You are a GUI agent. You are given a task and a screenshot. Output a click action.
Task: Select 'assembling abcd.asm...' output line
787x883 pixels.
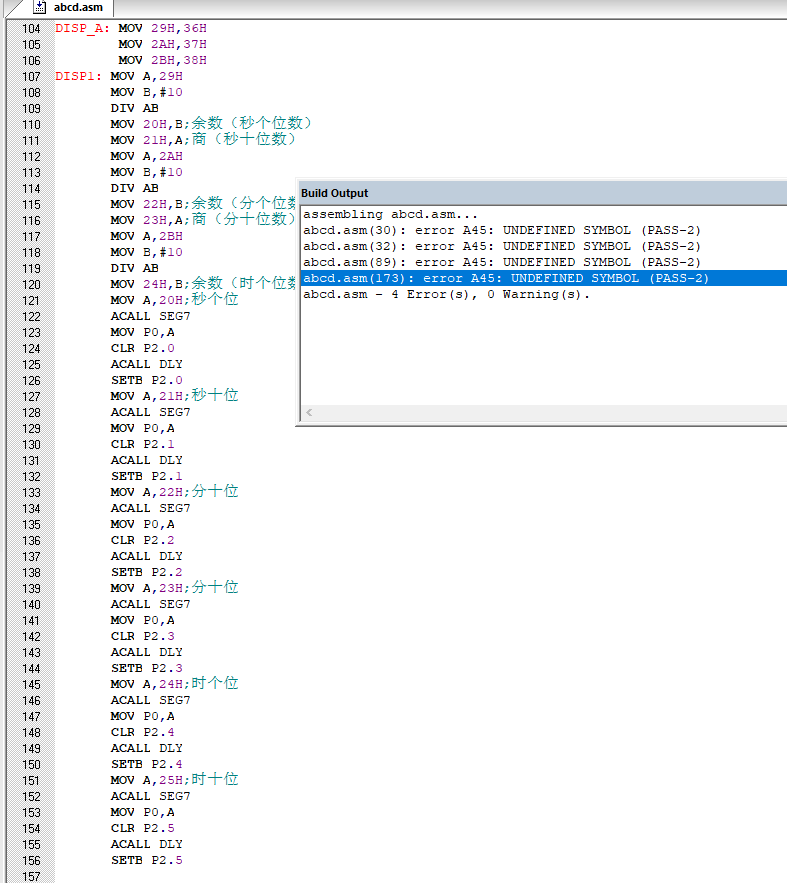[390, 215]
